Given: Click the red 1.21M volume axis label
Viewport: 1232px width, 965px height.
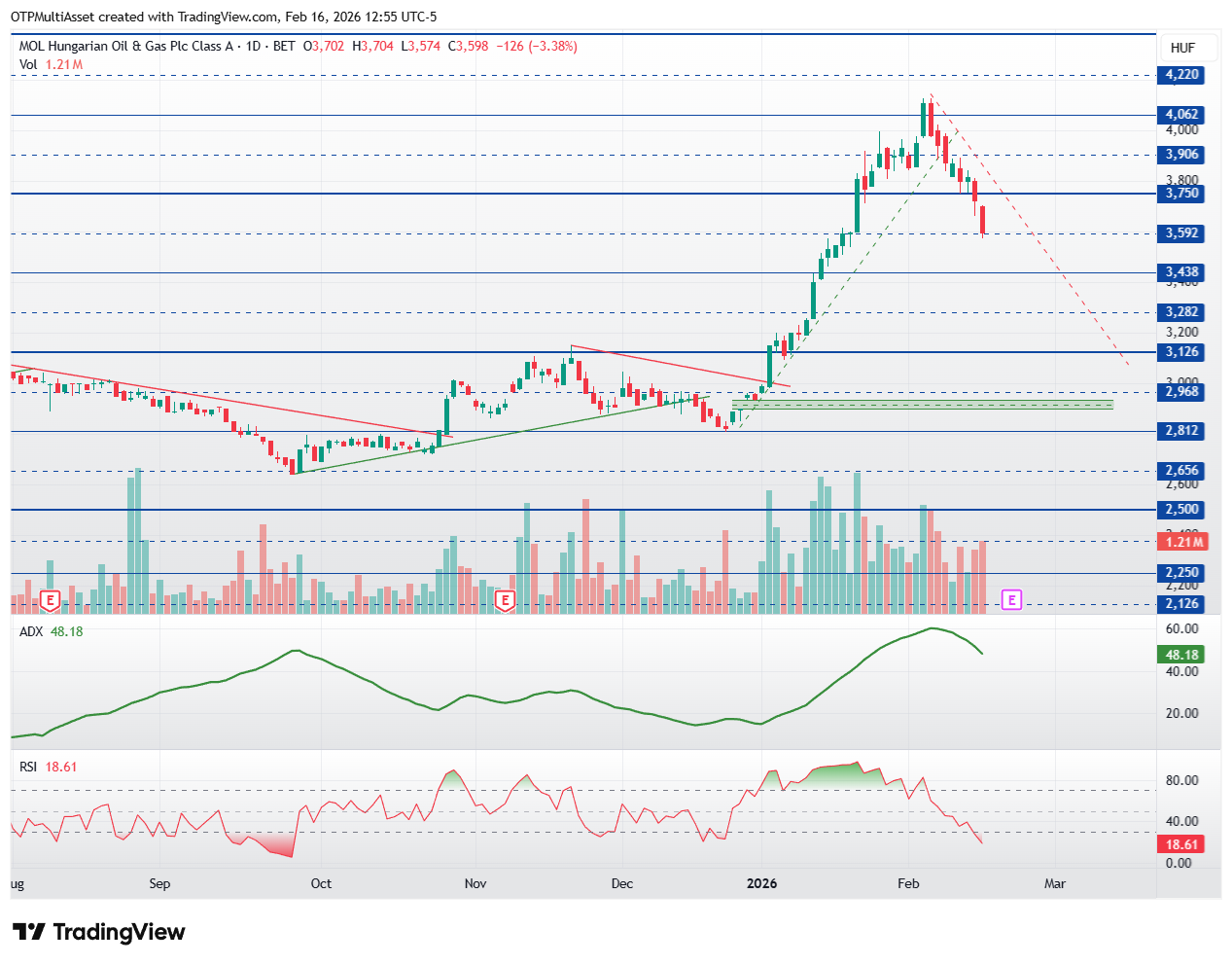Looking at the screenshot, I should coord(1182,542).
